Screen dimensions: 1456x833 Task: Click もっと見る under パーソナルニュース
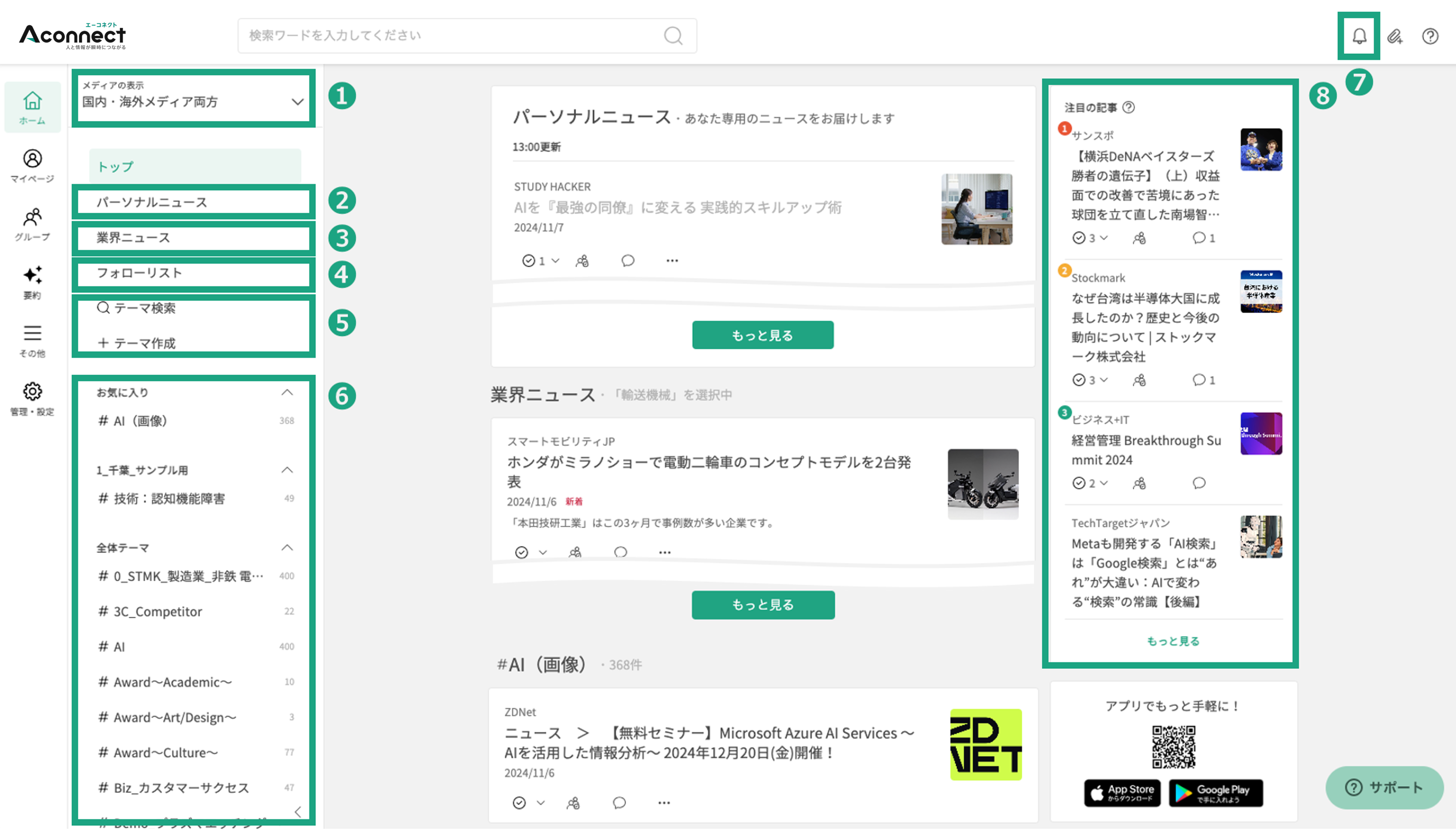pyautogui.click(x=762, y=335)
